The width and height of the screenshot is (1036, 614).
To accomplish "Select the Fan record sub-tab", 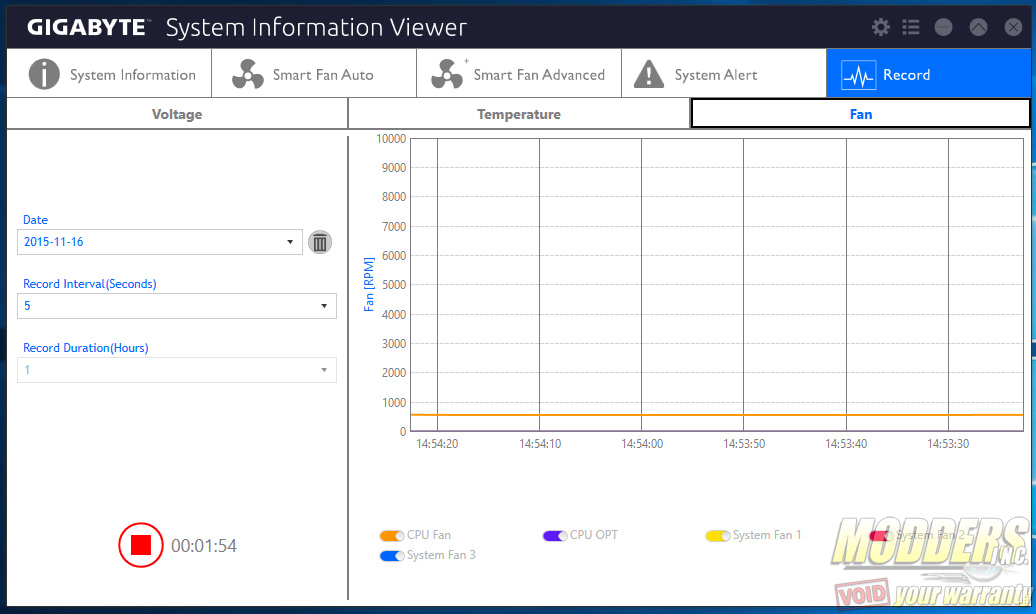I will point(860,114).
